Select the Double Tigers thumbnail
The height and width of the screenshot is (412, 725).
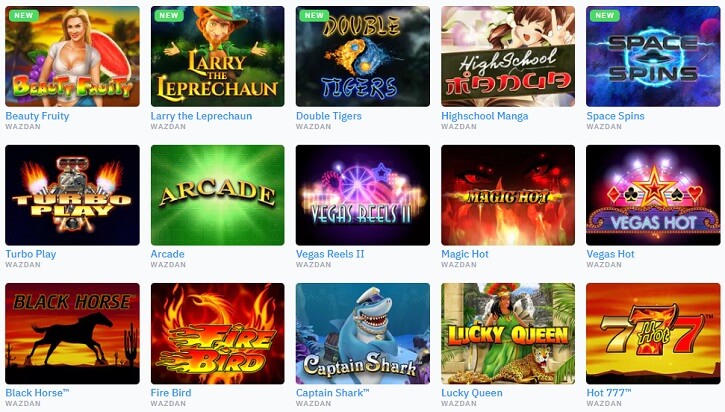click(363, 56)
